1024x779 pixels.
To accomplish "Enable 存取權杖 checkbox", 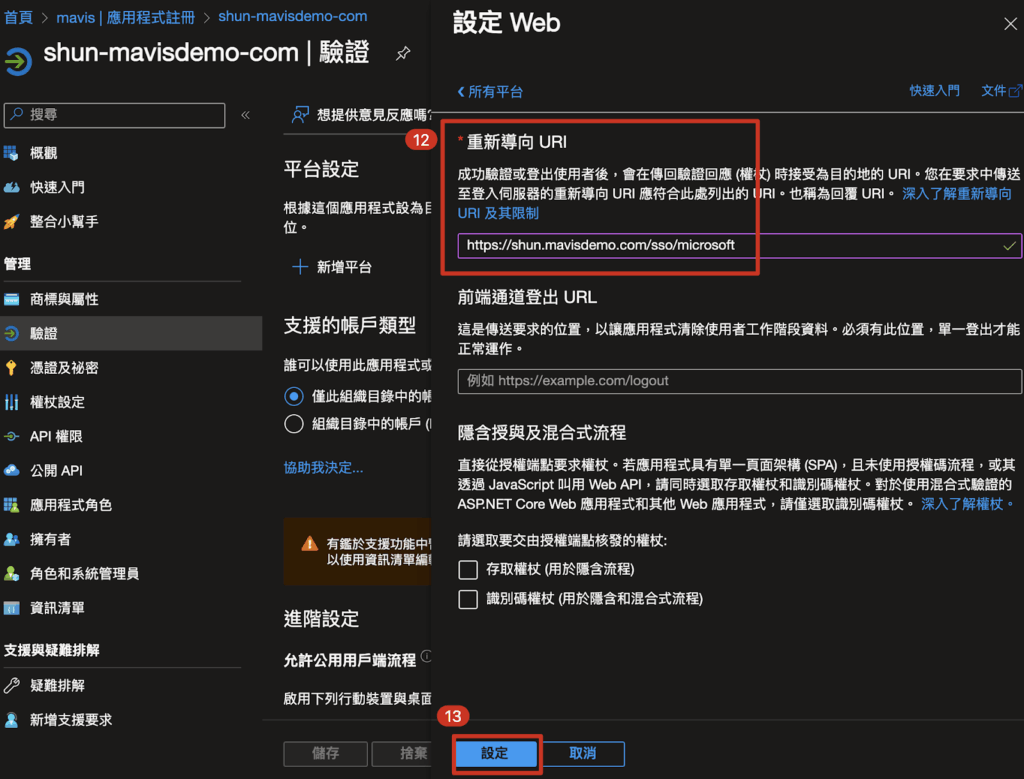I will coord(468,570).
